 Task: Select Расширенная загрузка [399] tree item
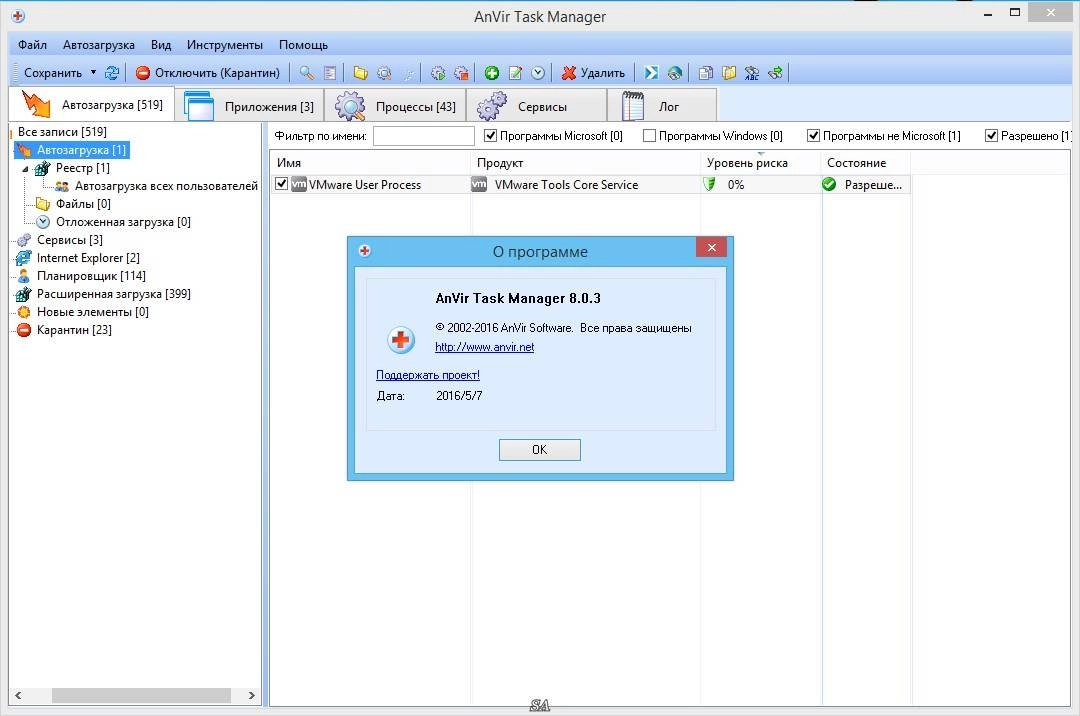(x=114, y=294)
